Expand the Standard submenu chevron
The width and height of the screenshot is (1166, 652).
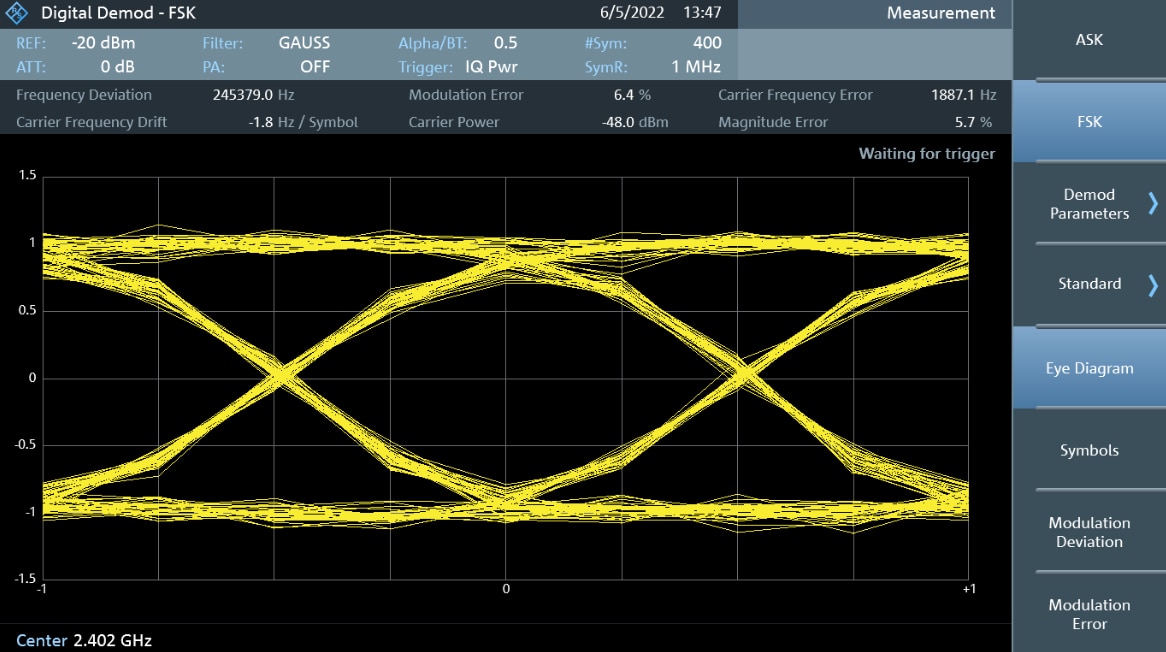coord(1152,284)
